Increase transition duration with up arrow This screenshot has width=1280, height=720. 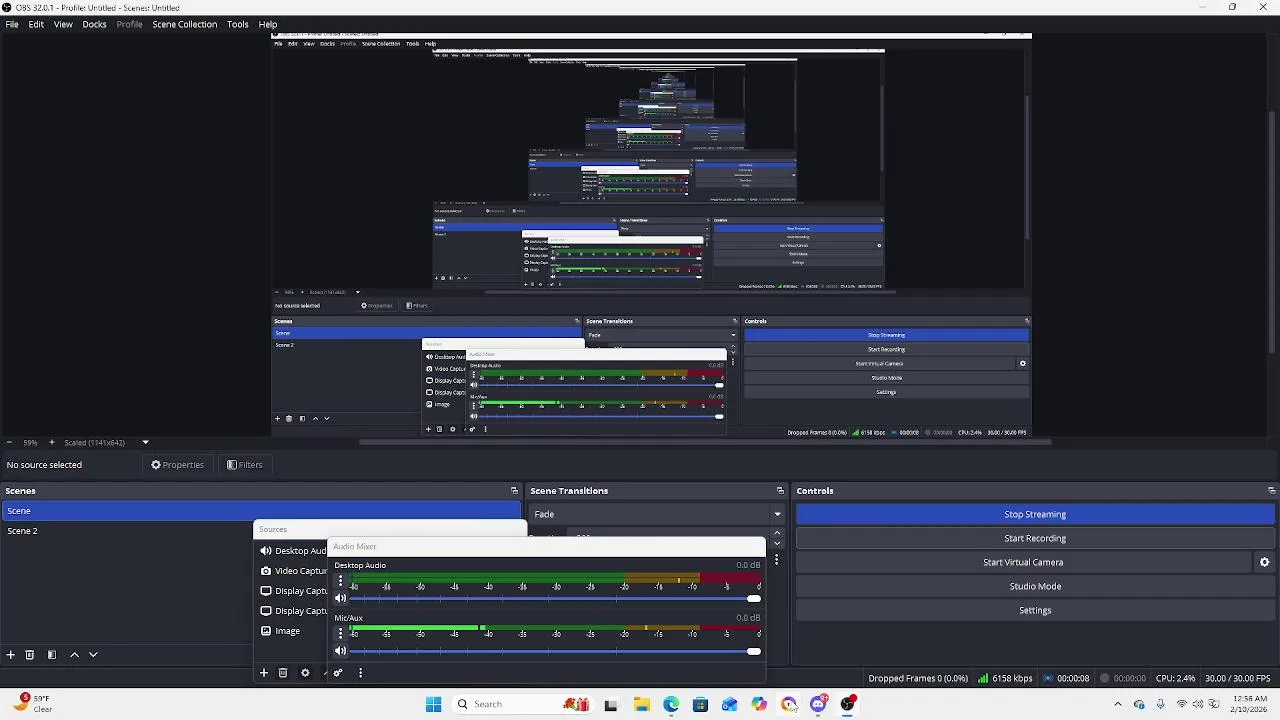(777, 533)
